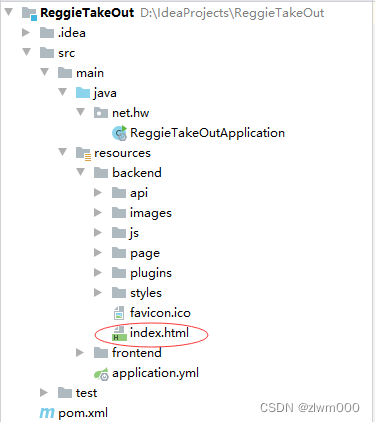Collapse the backend folder arrow
The image size is (375, 422).
pos(81,172)
